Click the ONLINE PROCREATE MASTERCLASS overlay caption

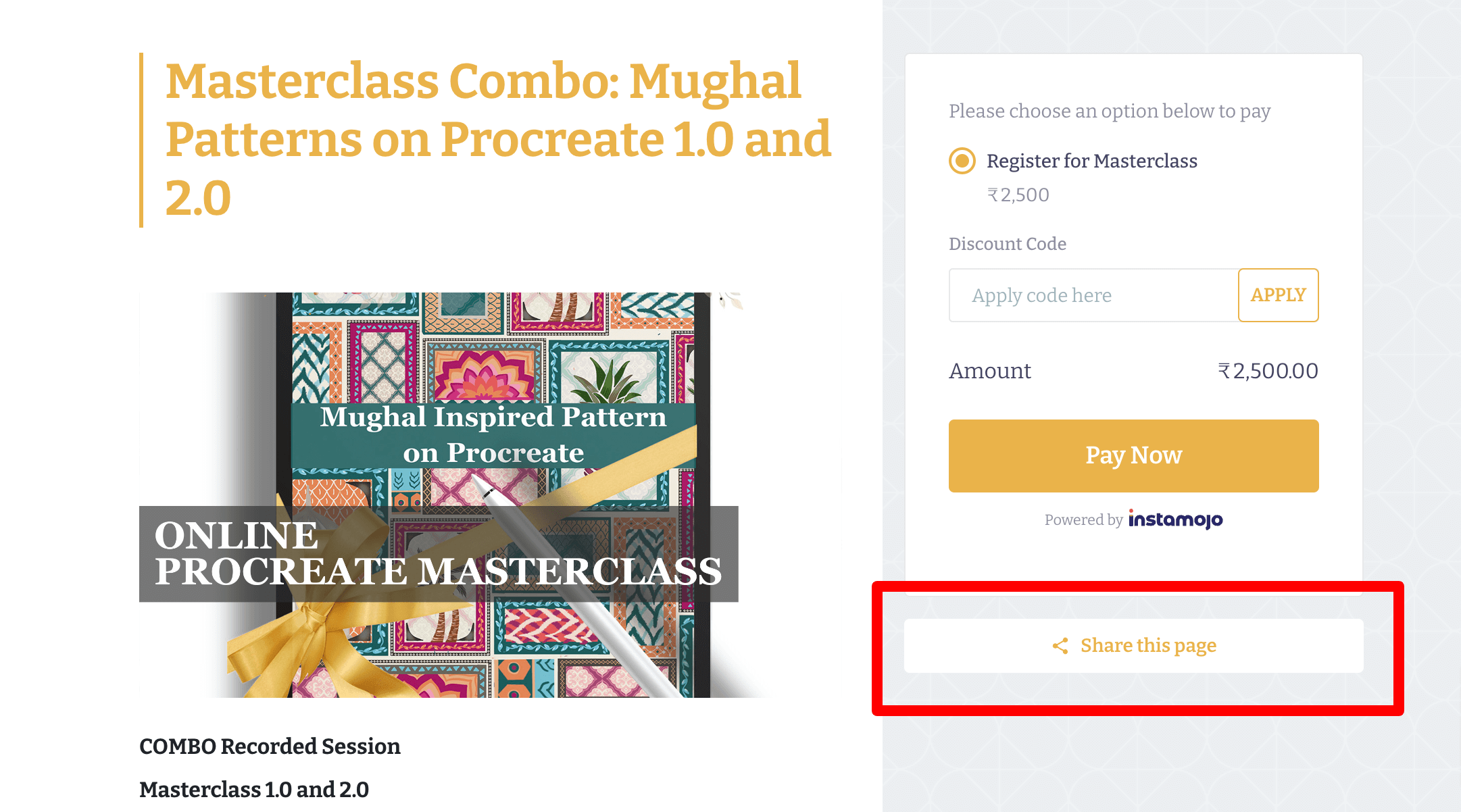(x=438, y=553)
